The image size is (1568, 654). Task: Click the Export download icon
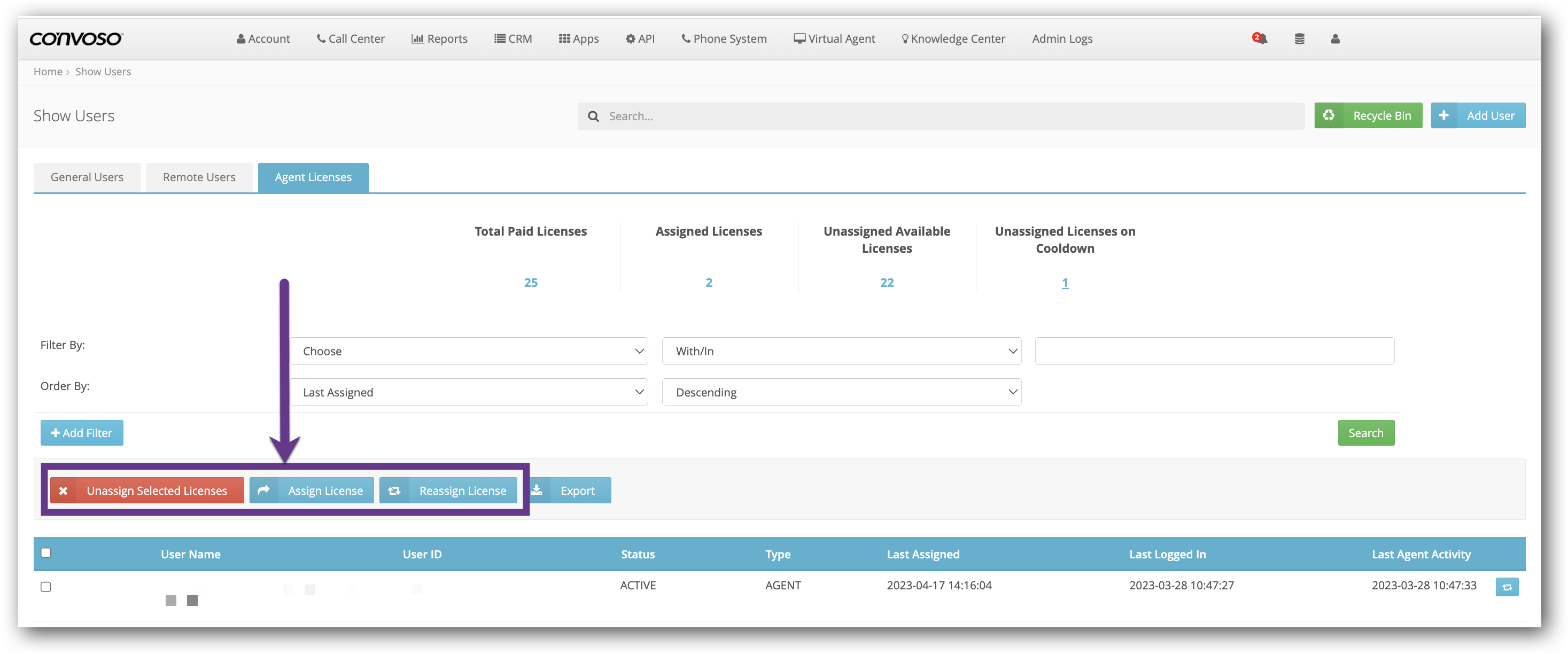pyautogui.click(x=537, y=490)
